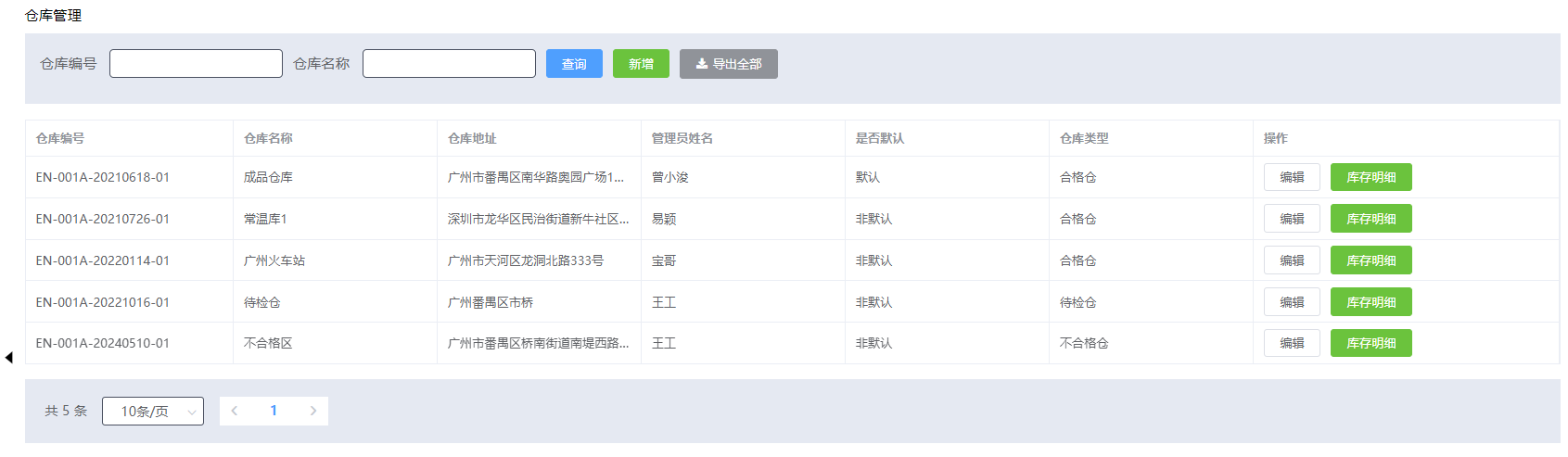This screenshot has height=457, width=1568.
Task: View 库存明细 for 成品仓库
Action: point(1370,177)
